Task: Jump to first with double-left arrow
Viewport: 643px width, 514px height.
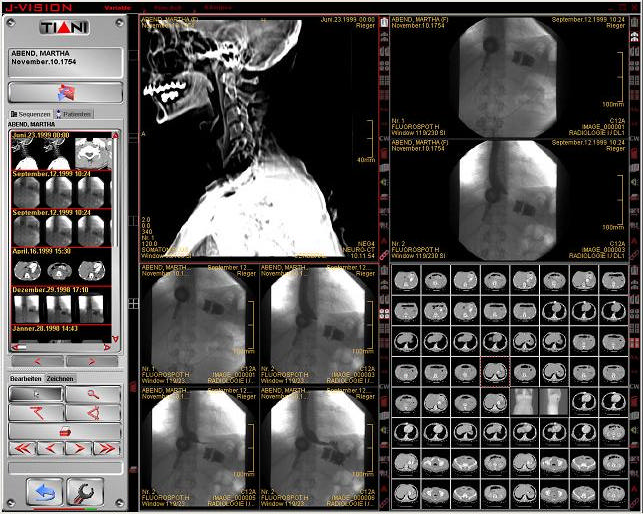Action: [22, 448]
